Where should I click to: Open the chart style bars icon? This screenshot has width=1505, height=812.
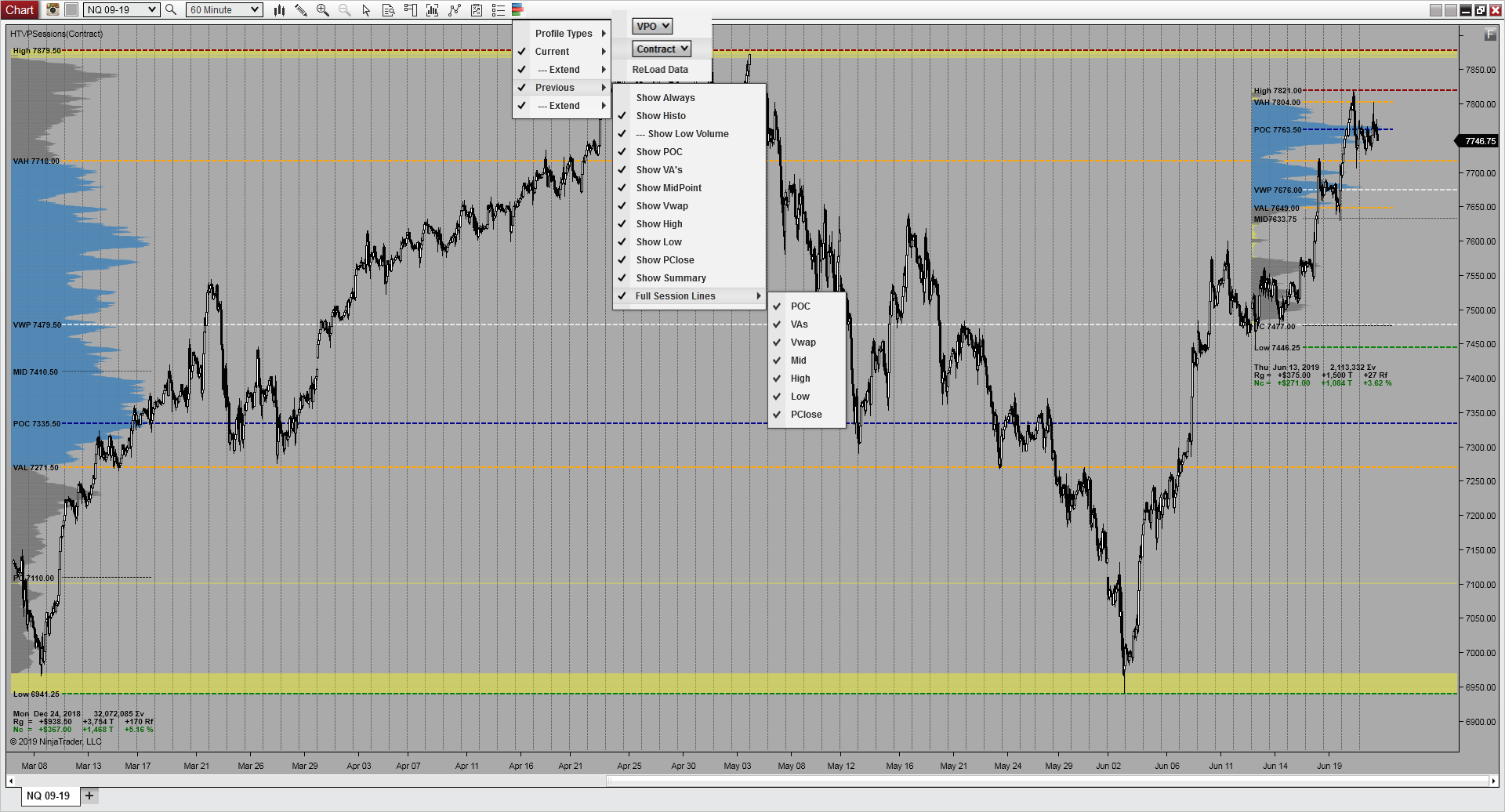click(x=279, y=9)
